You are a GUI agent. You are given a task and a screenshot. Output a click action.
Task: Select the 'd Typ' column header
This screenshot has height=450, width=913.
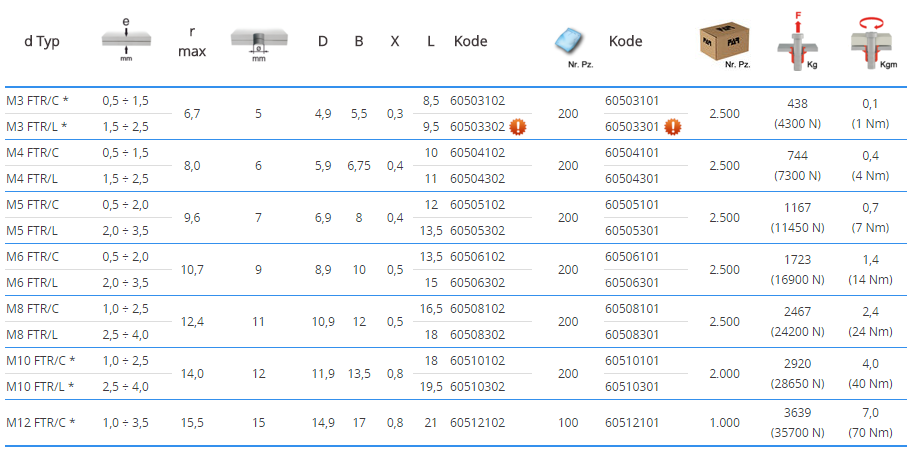44,41
